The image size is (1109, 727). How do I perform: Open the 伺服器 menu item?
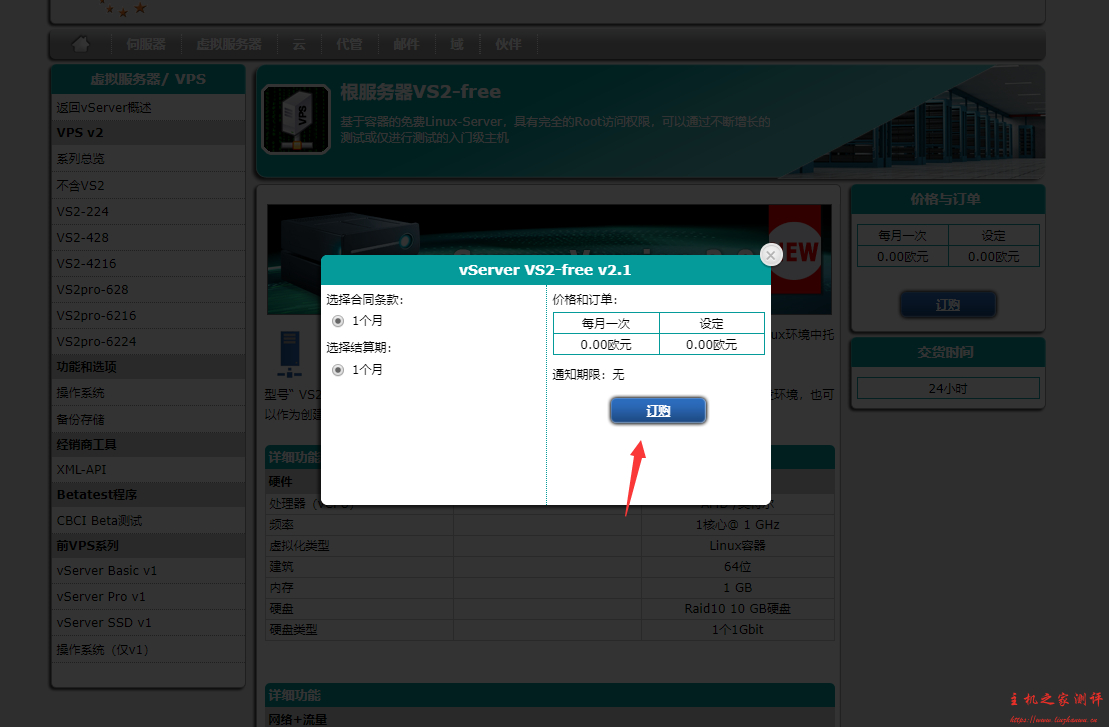[x=146, y=44]
